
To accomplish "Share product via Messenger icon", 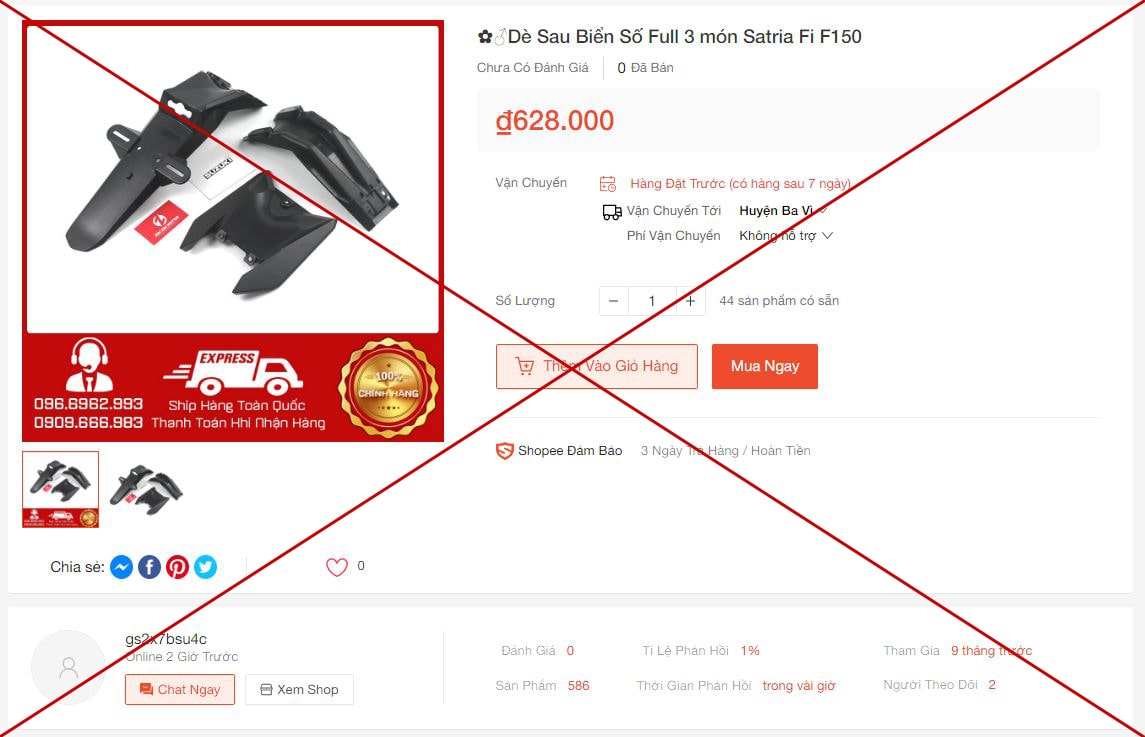I will pyautogui.click(x=122, y=567).
